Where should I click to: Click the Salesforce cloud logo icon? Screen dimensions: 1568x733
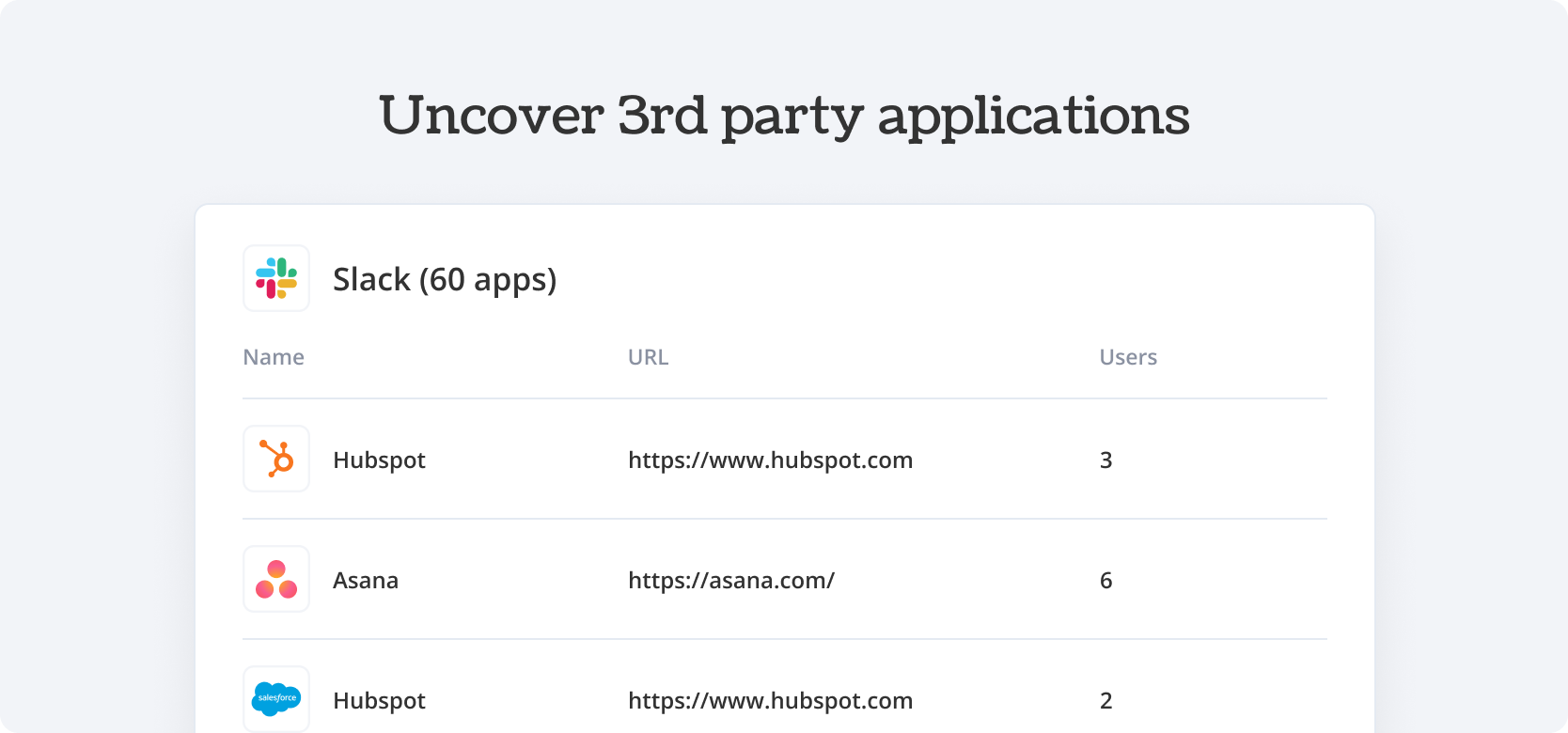pos(276,699)
